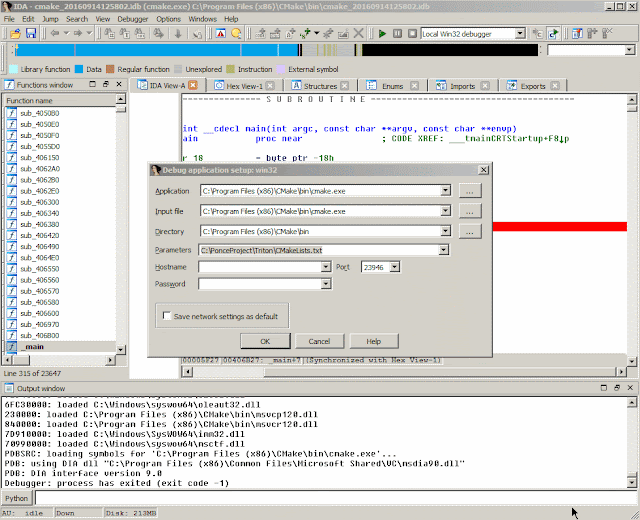Browse for Application with the ... button
The height and width of the screenshot is (520, 640).
pyautogui.click(x=470, y=191)
